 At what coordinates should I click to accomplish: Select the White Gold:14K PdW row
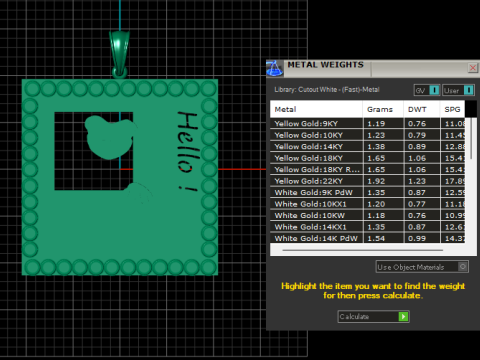[367, 238]
